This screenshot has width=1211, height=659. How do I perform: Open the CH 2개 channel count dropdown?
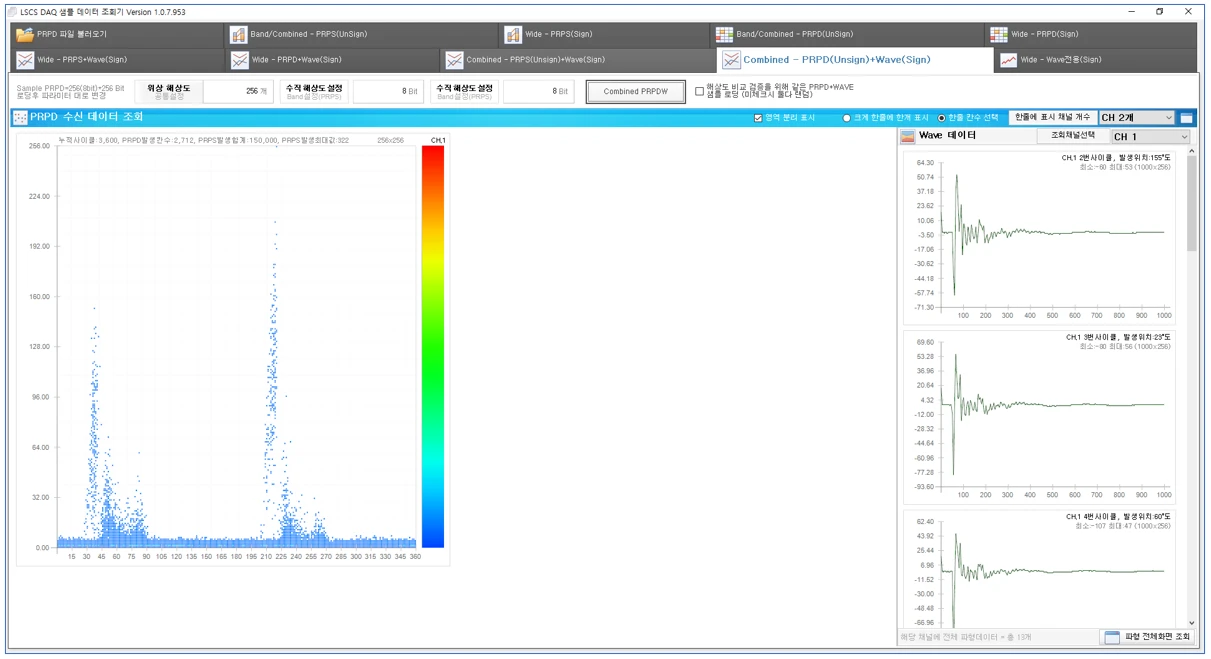coord(1137,118)
